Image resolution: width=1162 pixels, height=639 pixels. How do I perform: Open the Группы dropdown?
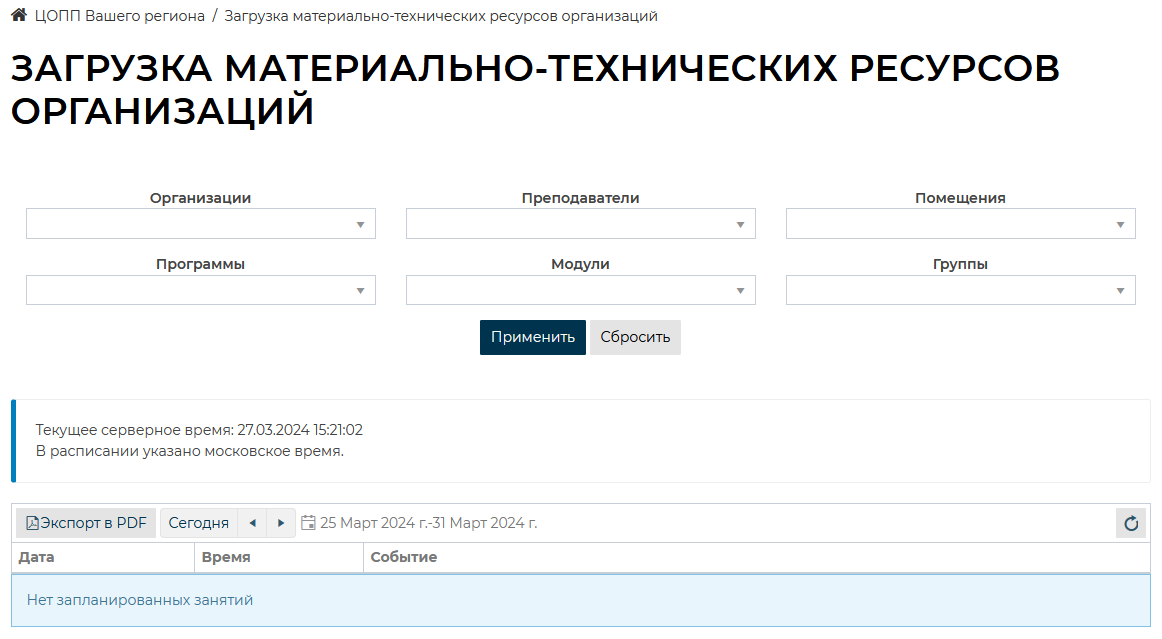click(960, 290)
